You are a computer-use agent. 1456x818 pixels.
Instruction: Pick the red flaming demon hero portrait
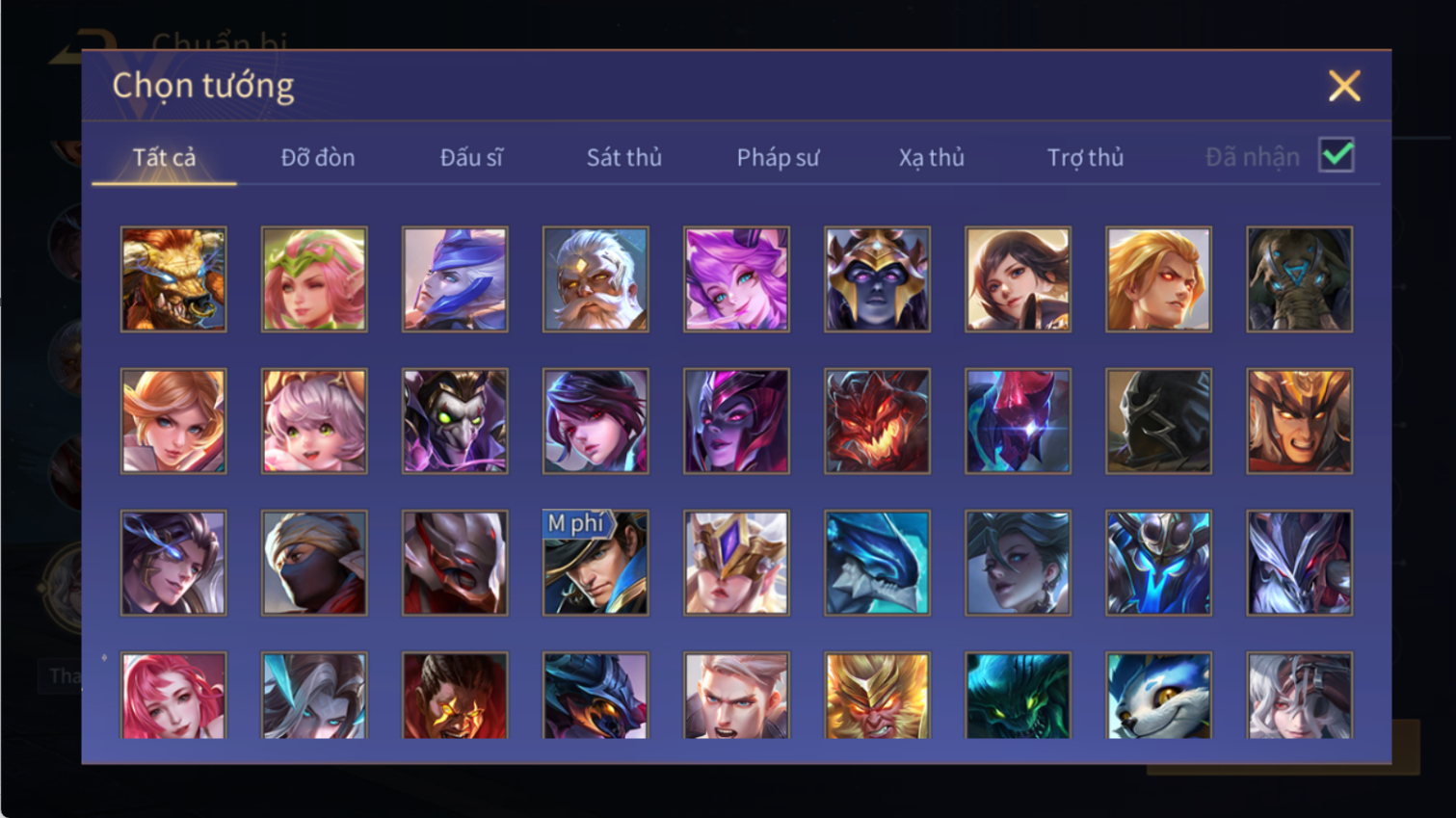tap(877, 421)
